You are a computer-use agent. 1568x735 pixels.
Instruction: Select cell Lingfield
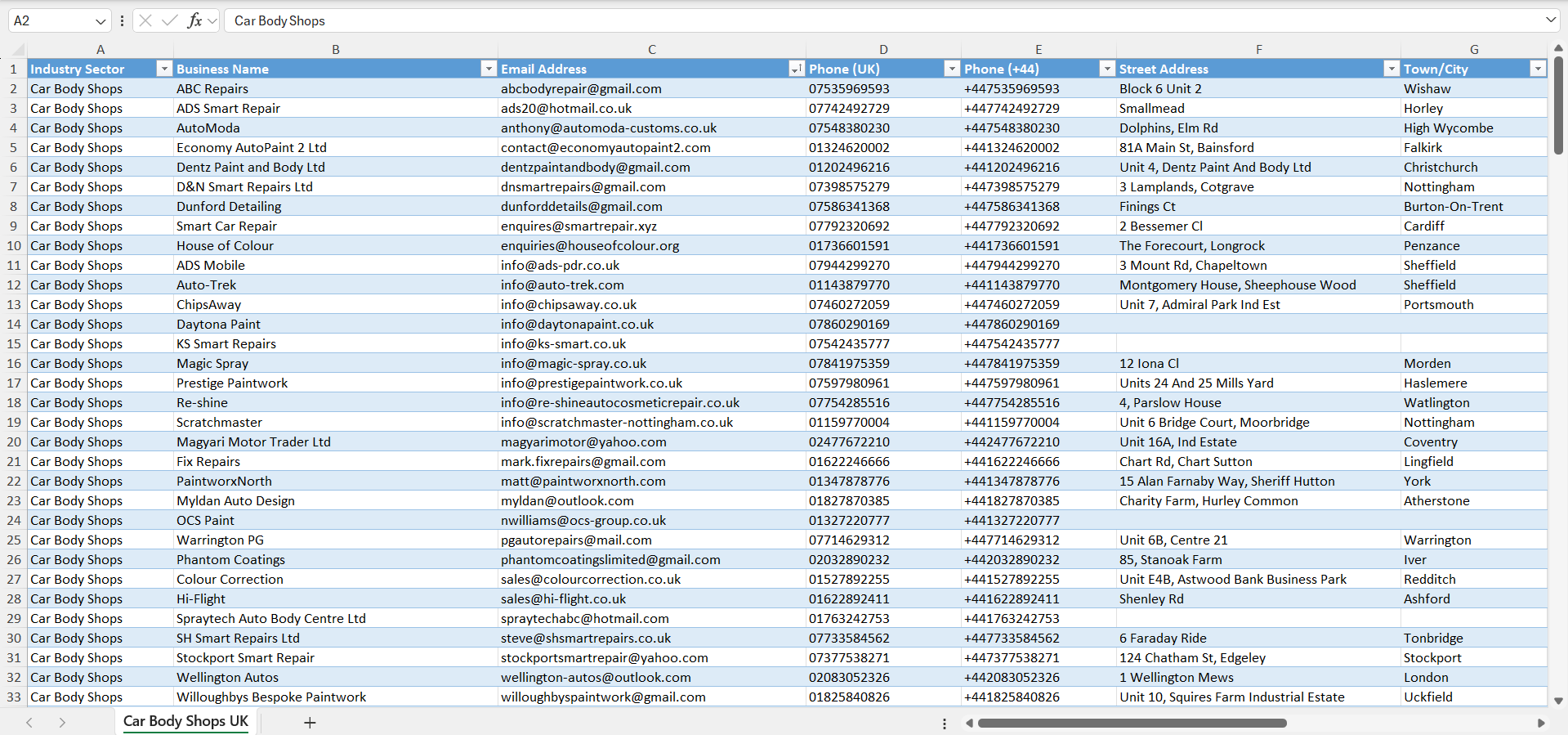point(1474,461)
